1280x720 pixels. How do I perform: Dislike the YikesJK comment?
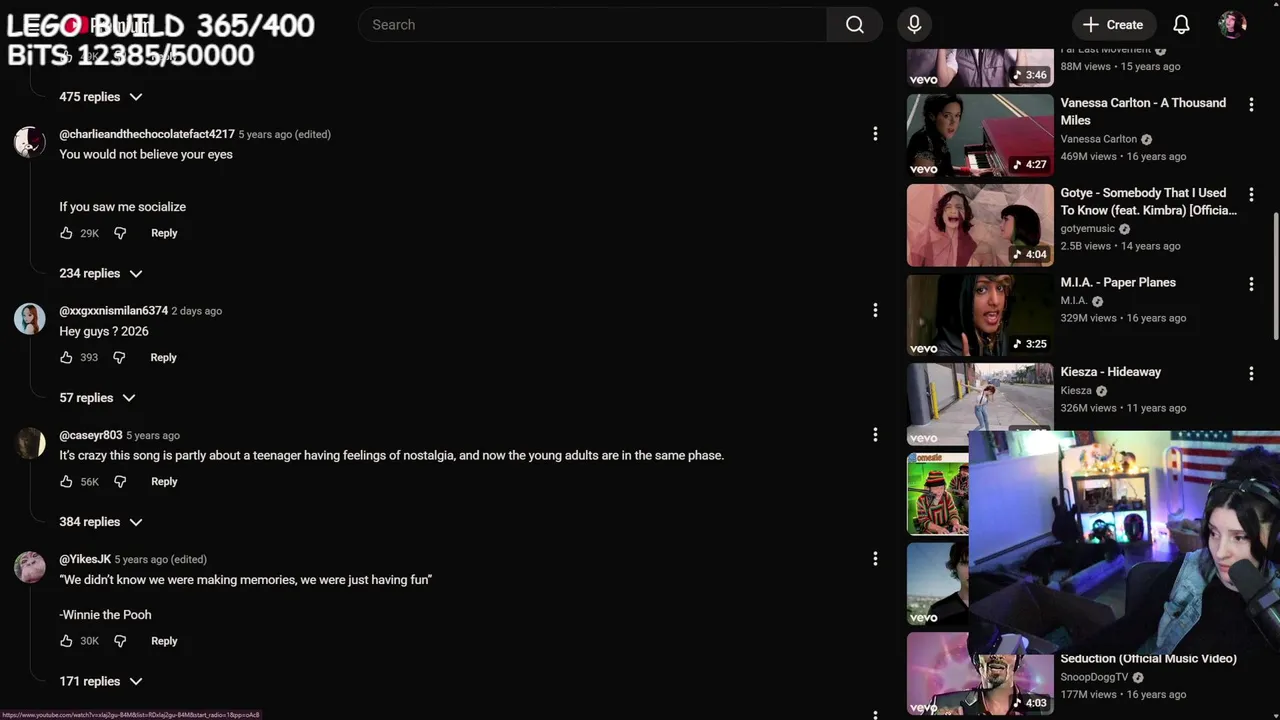pos(120,641)
